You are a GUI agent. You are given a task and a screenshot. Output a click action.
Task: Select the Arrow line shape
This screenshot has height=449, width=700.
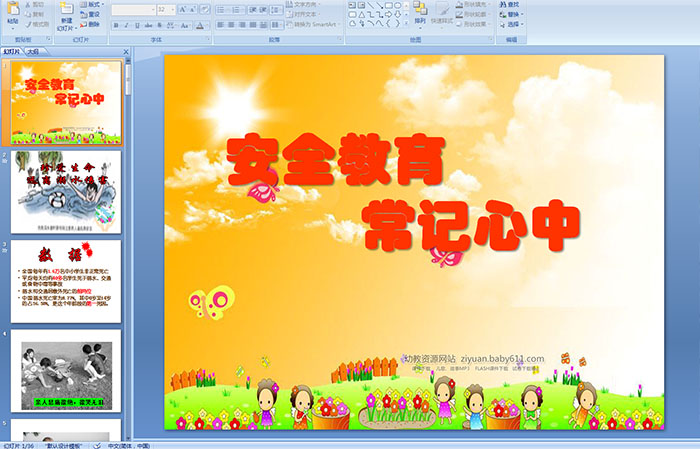coord(379,5)
